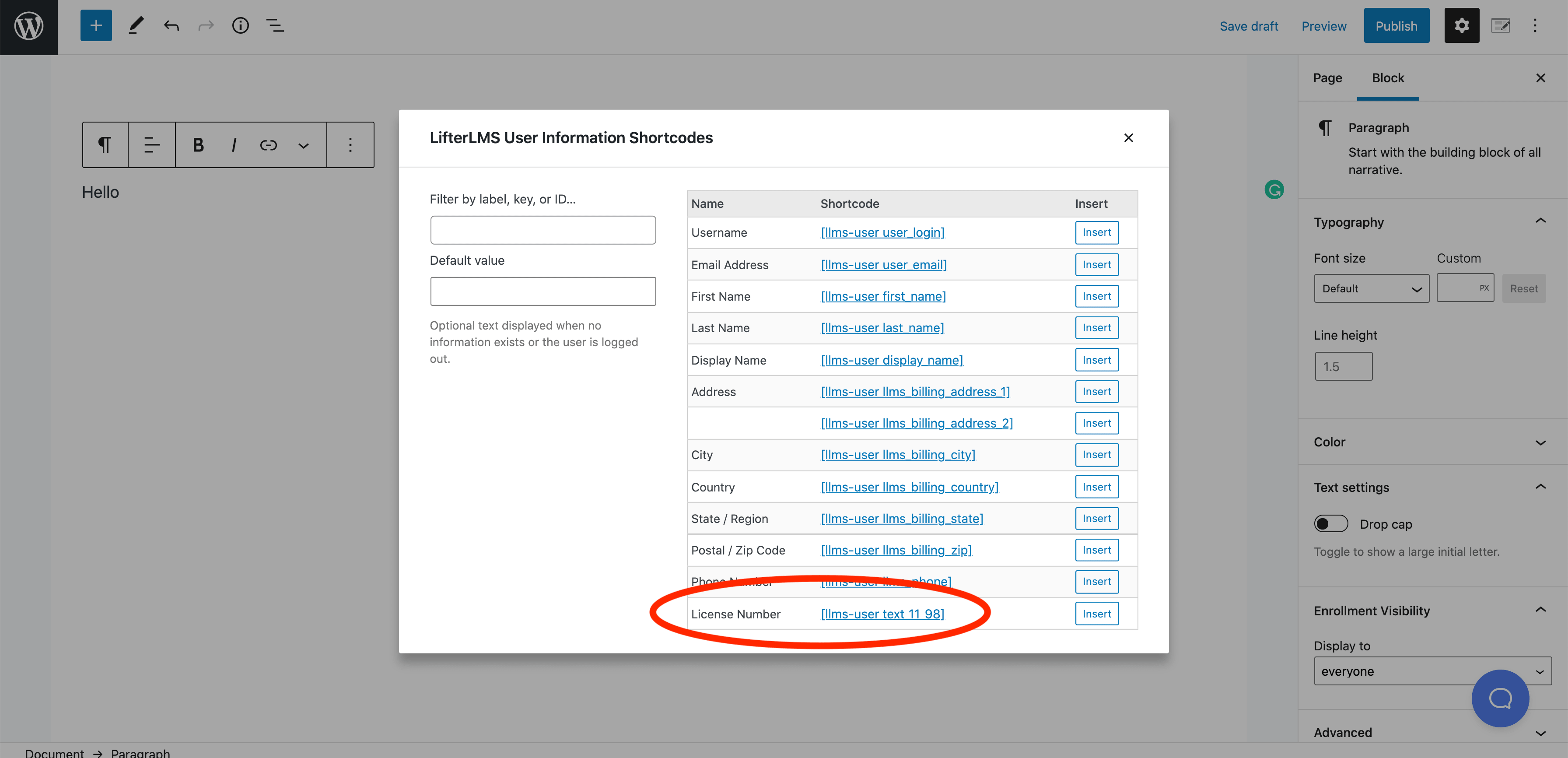Screen dimensions: 1568x758
Task: Toggle the Drop cap switch
Action: click(1331, 523)
